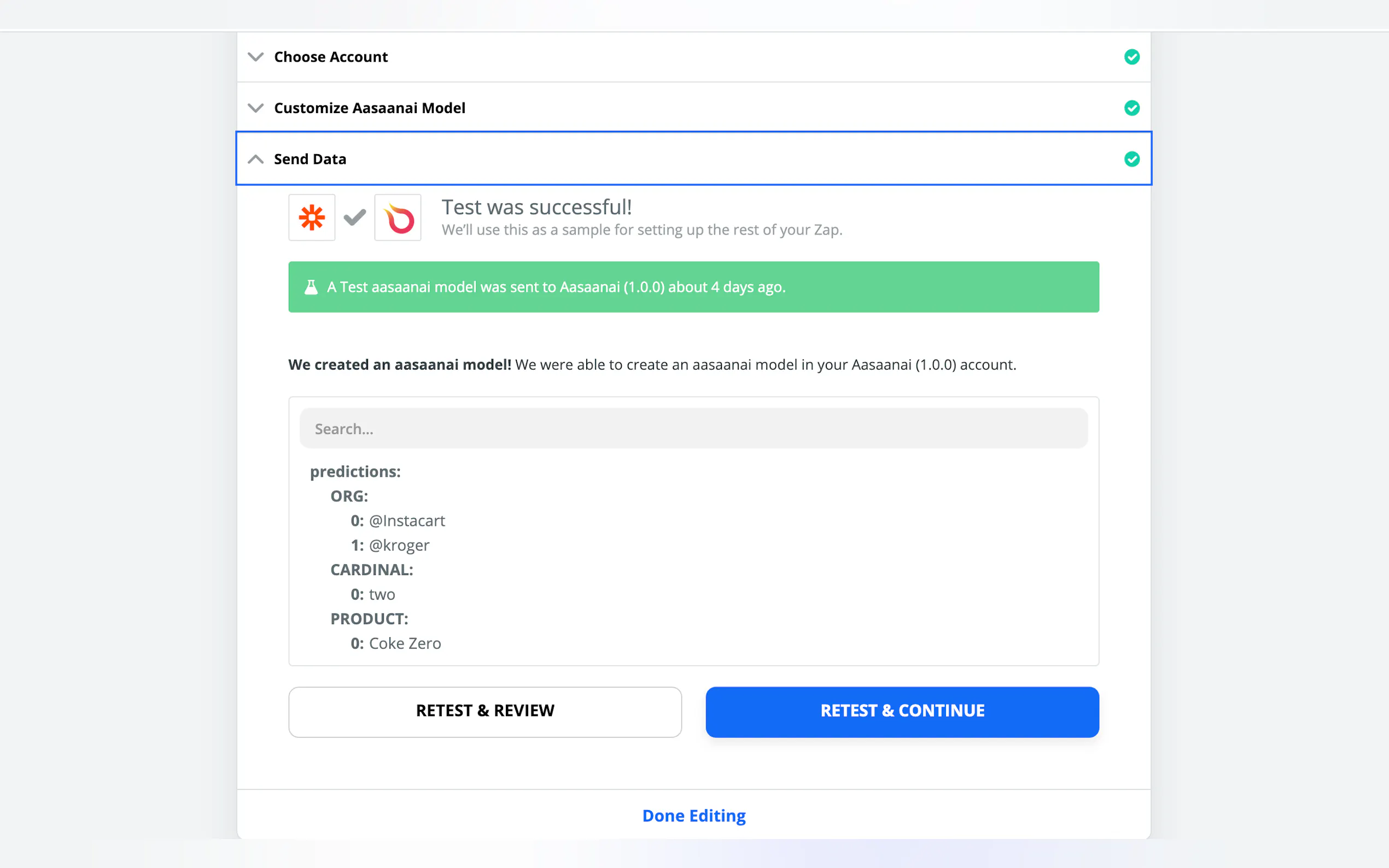The width and height of the screenshot is (1389, 868).
Task: Click the Zapier orange asterisk logo
Action: pyautogui.click(x=312, y=218)
